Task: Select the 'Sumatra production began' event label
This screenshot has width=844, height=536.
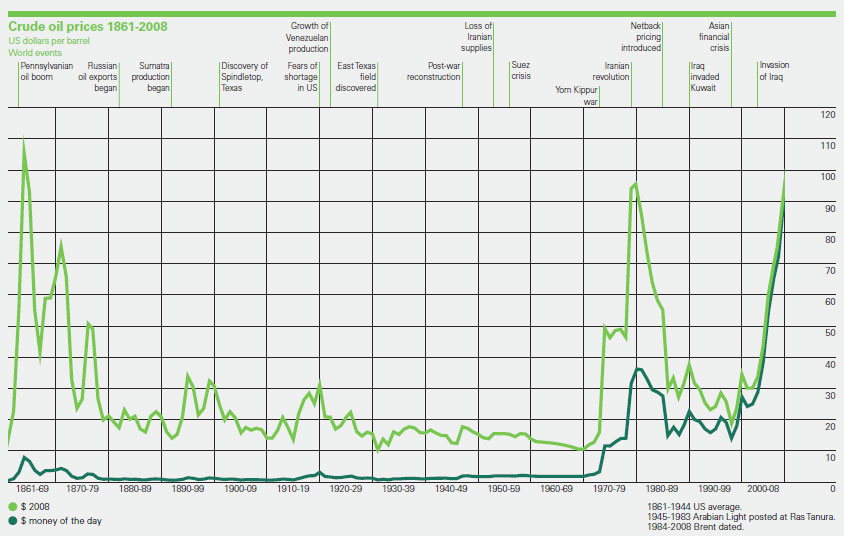Action: pyautogui.click(x=151, y=76)
